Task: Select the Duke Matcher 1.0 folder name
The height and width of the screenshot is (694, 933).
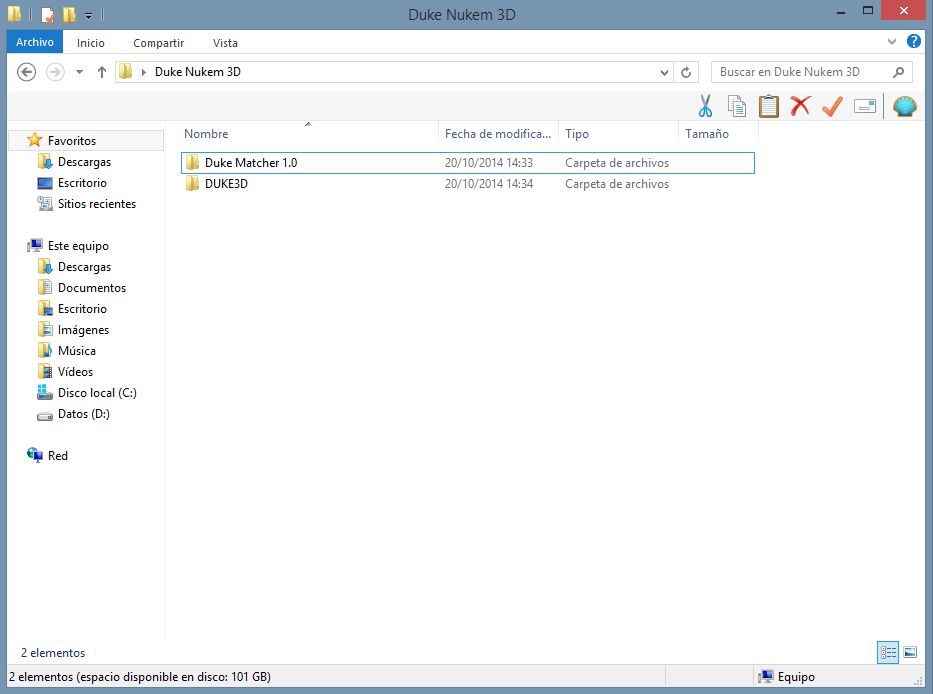Action: pyautogui.click(x=251, y=162)
